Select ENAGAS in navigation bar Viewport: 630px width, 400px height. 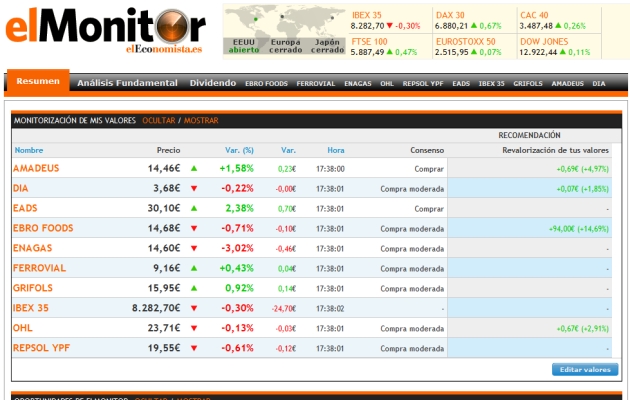pos(358,84)
